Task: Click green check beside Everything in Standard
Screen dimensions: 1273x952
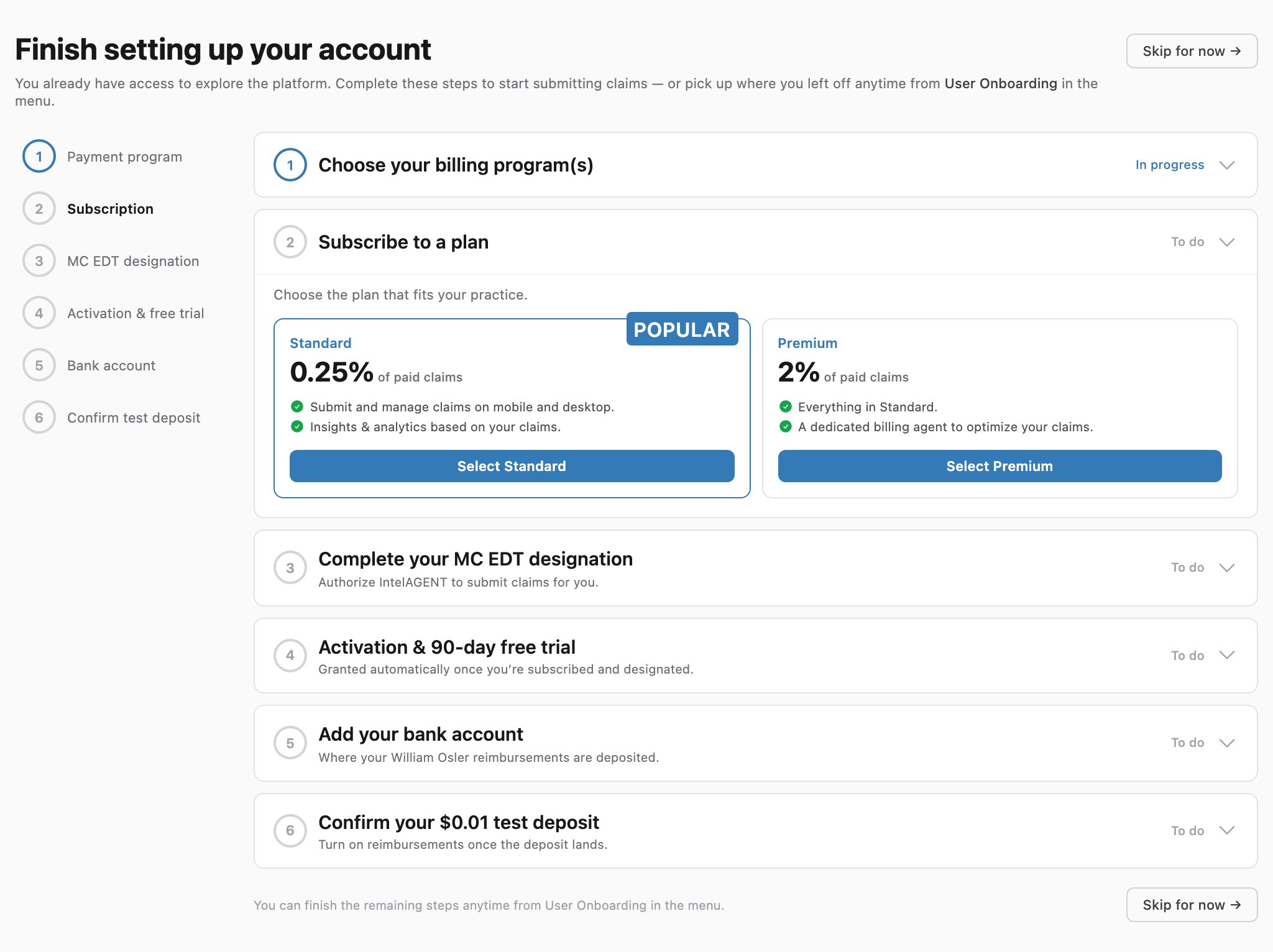Action: pyautogui.click(x=786, y=407)
